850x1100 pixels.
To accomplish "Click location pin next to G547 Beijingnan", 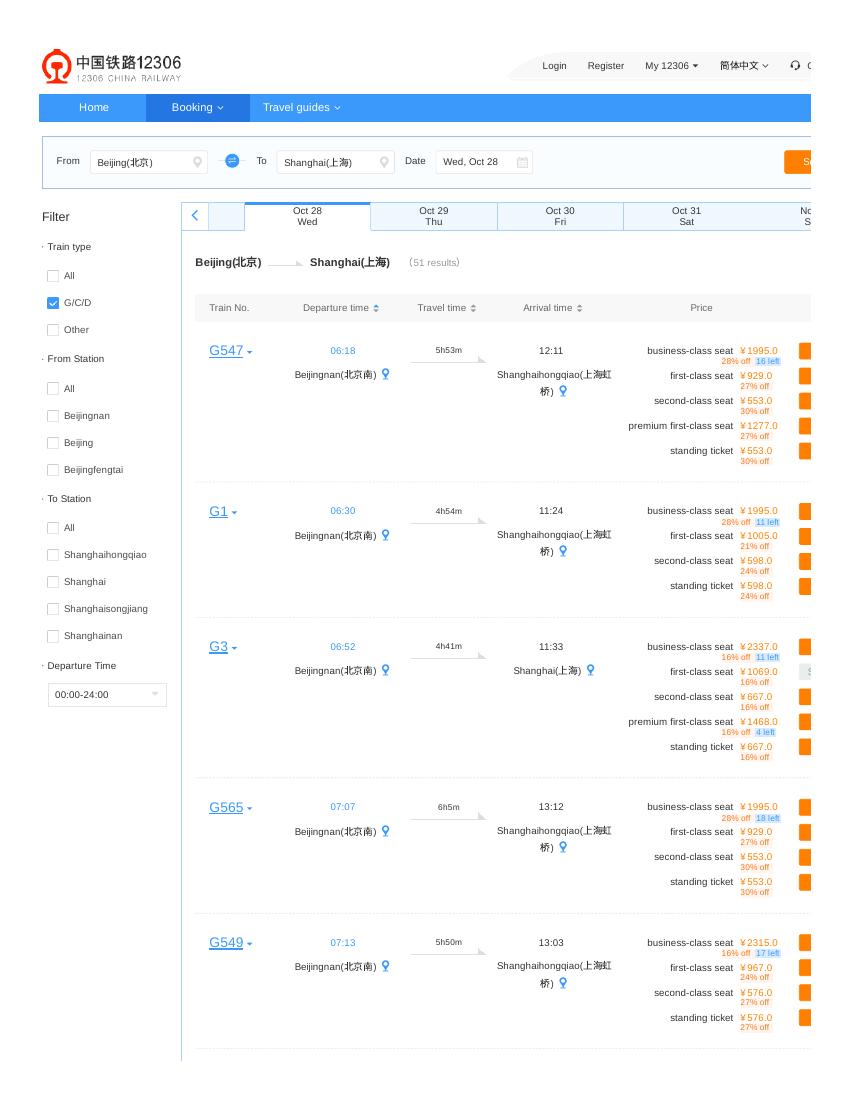I will (x=385, y=375).
